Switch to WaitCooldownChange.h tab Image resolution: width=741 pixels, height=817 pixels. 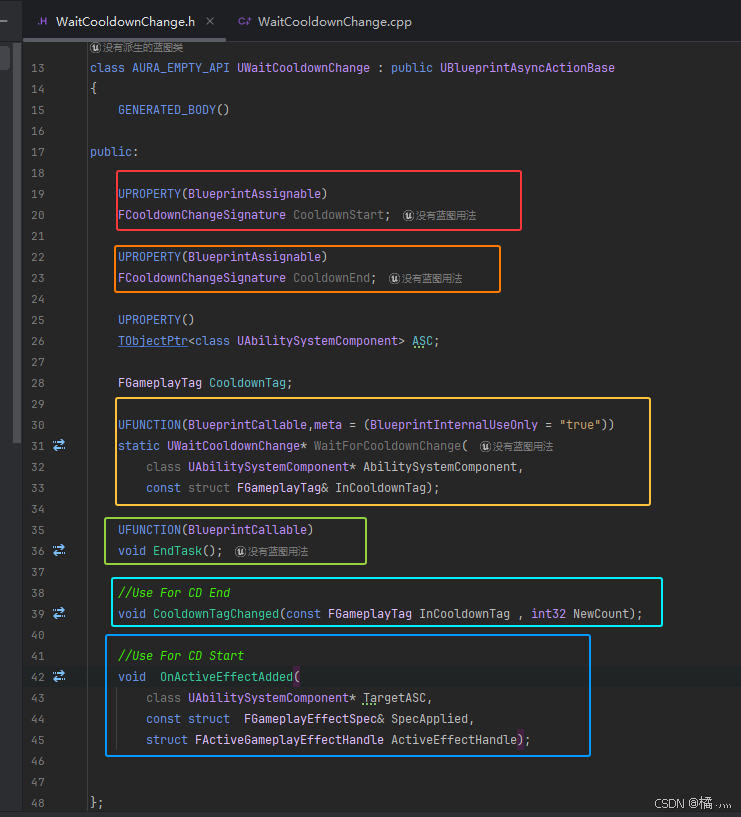coord(125,21)
